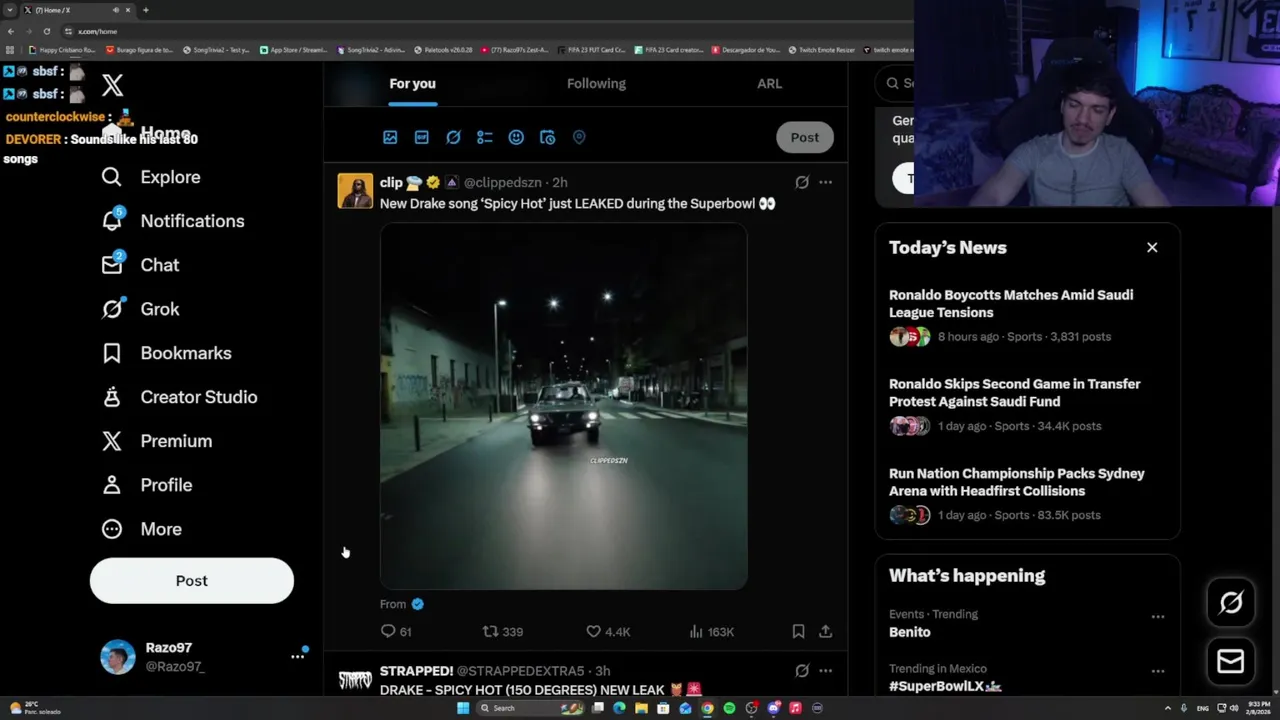Click the composer Post button

point(805,137)
